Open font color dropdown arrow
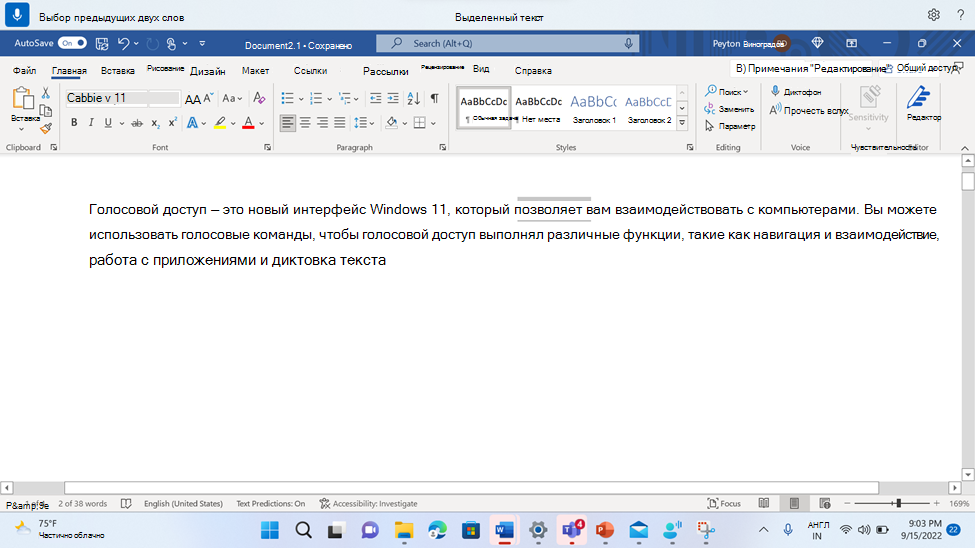Screen dimensions: 975x548 pos(262,123)
